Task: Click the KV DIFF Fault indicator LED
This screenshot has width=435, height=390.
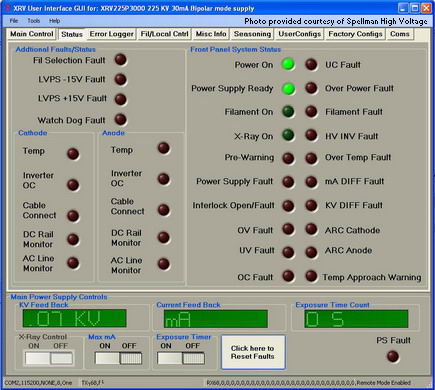Action: click(311, 206)
